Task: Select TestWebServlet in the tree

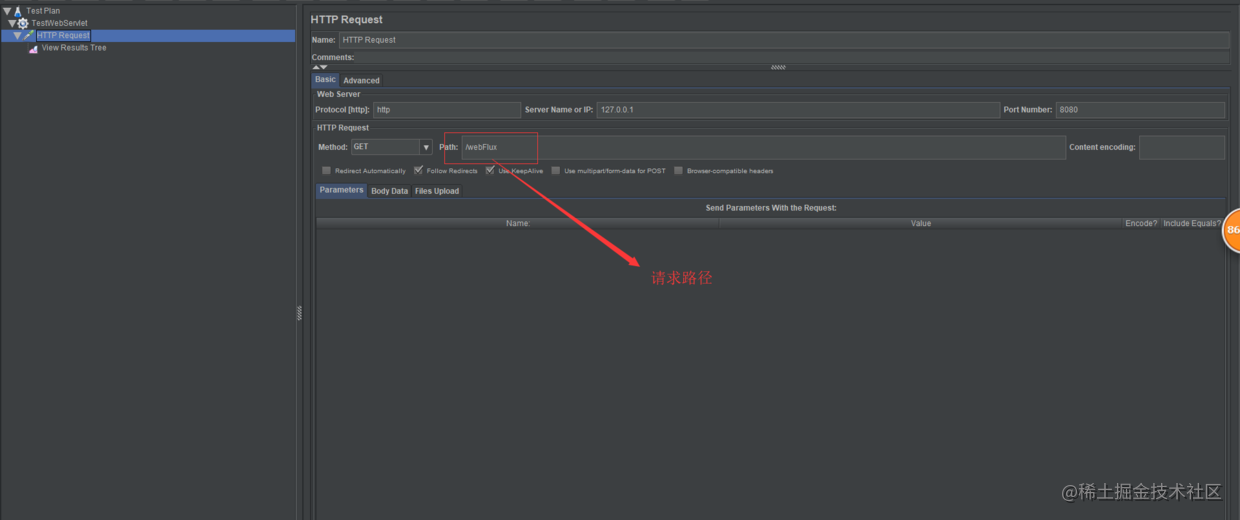Action: pyautogui.click(x=59, y=23)
